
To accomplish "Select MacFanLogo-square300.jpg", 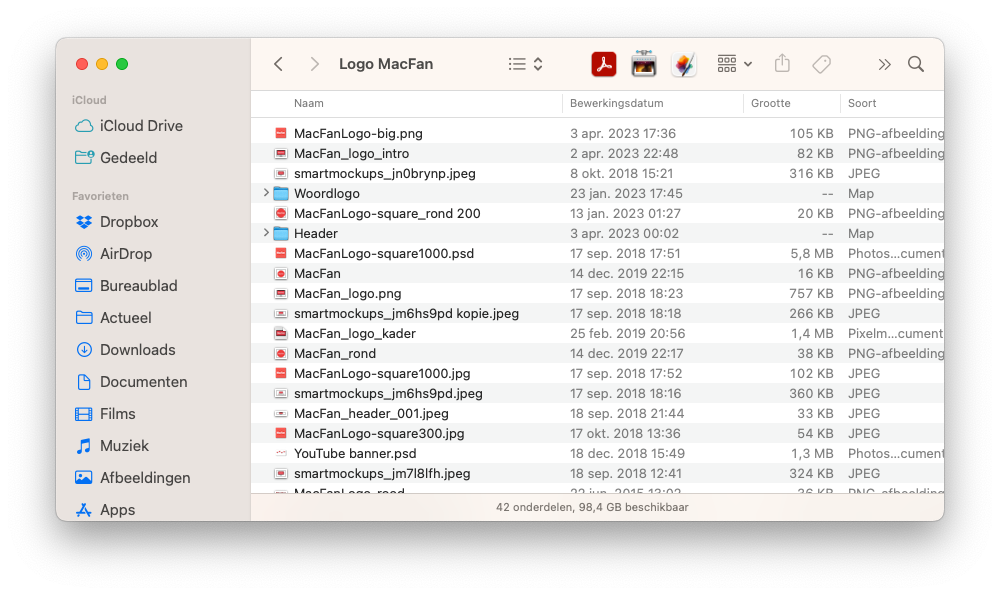I will [x=598, y=434].
